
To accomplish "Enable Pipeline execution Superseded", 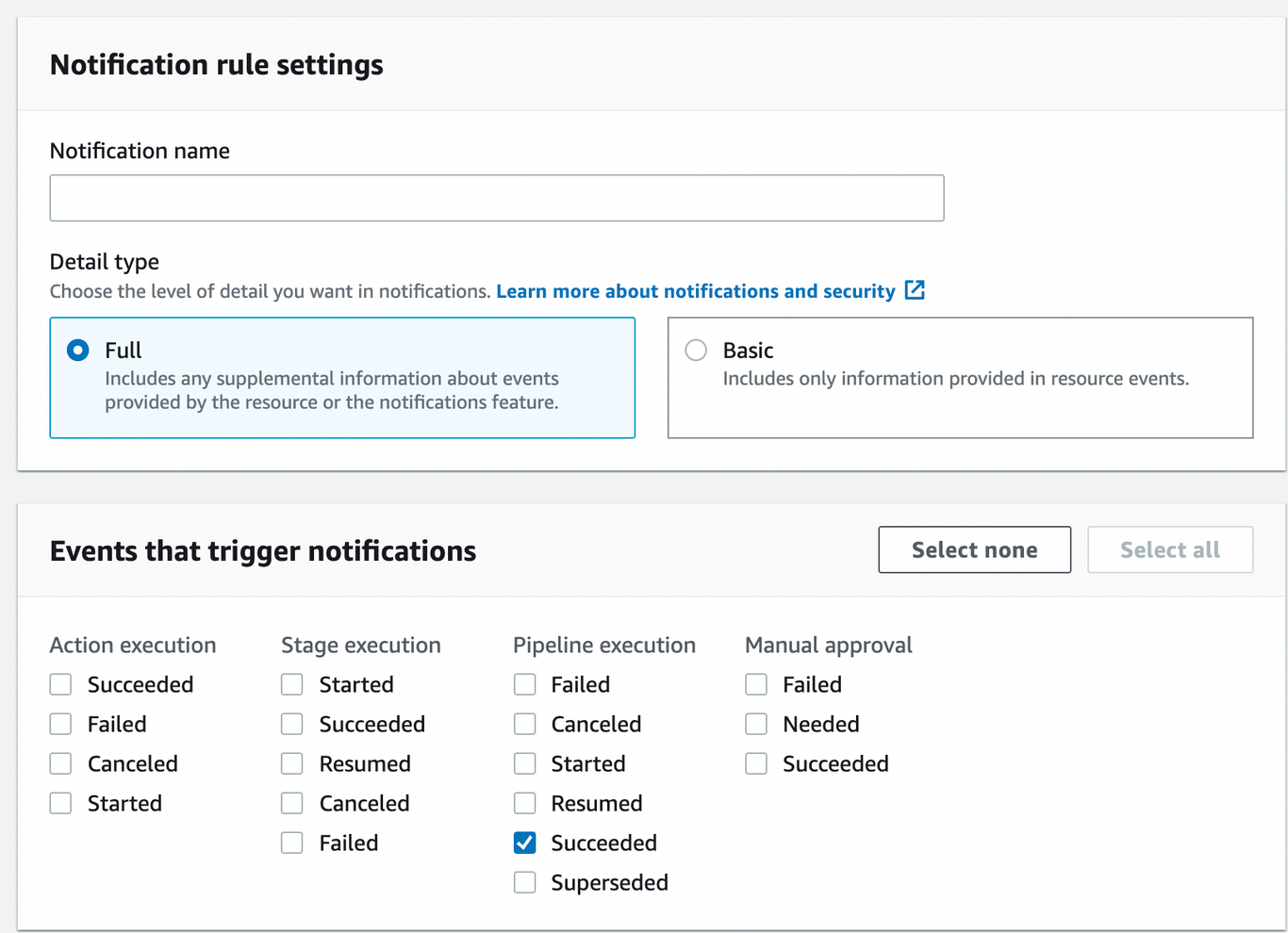I will [524, 882].
